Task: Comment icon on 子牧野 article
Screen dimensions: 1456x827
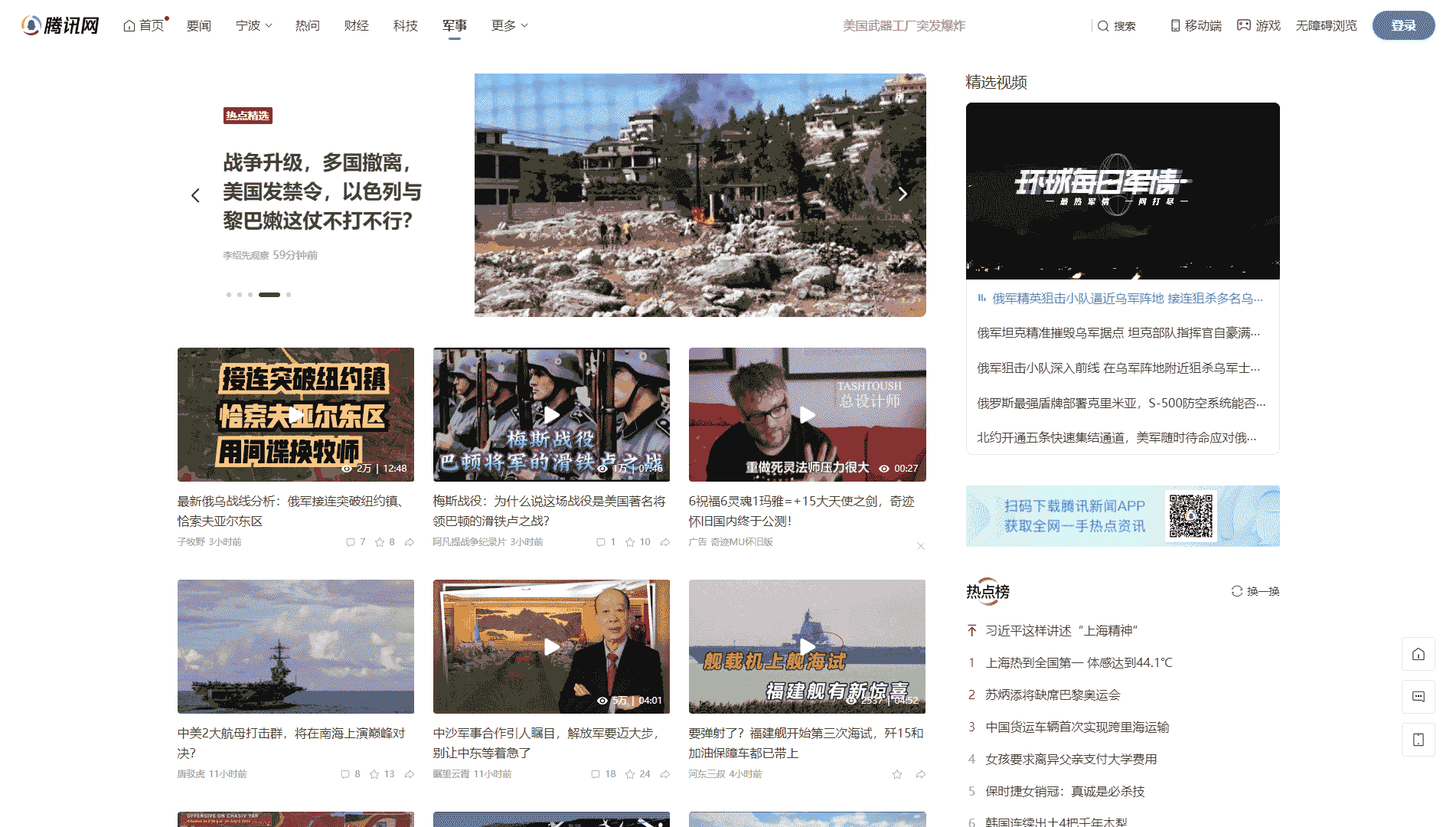Action: point(351,542)
